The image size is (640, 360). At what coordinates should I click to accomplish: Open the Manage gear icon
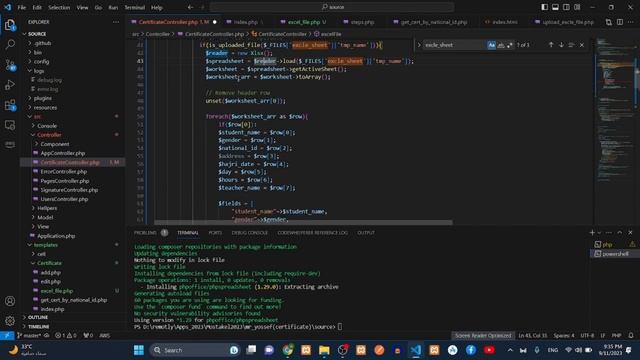tap(10, 321)
